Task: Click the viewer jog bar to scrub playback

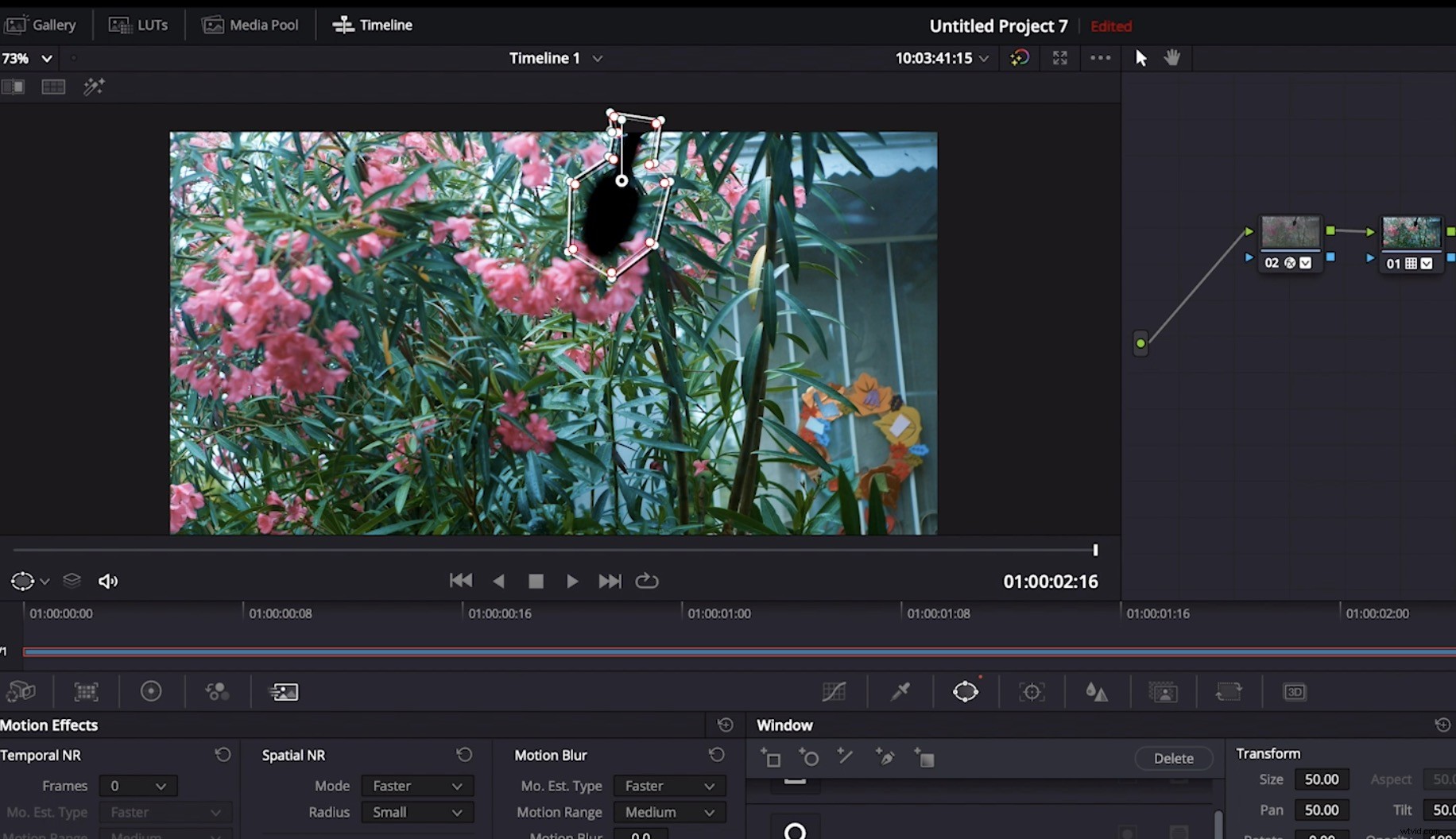Action: click(x=556, y=549)
